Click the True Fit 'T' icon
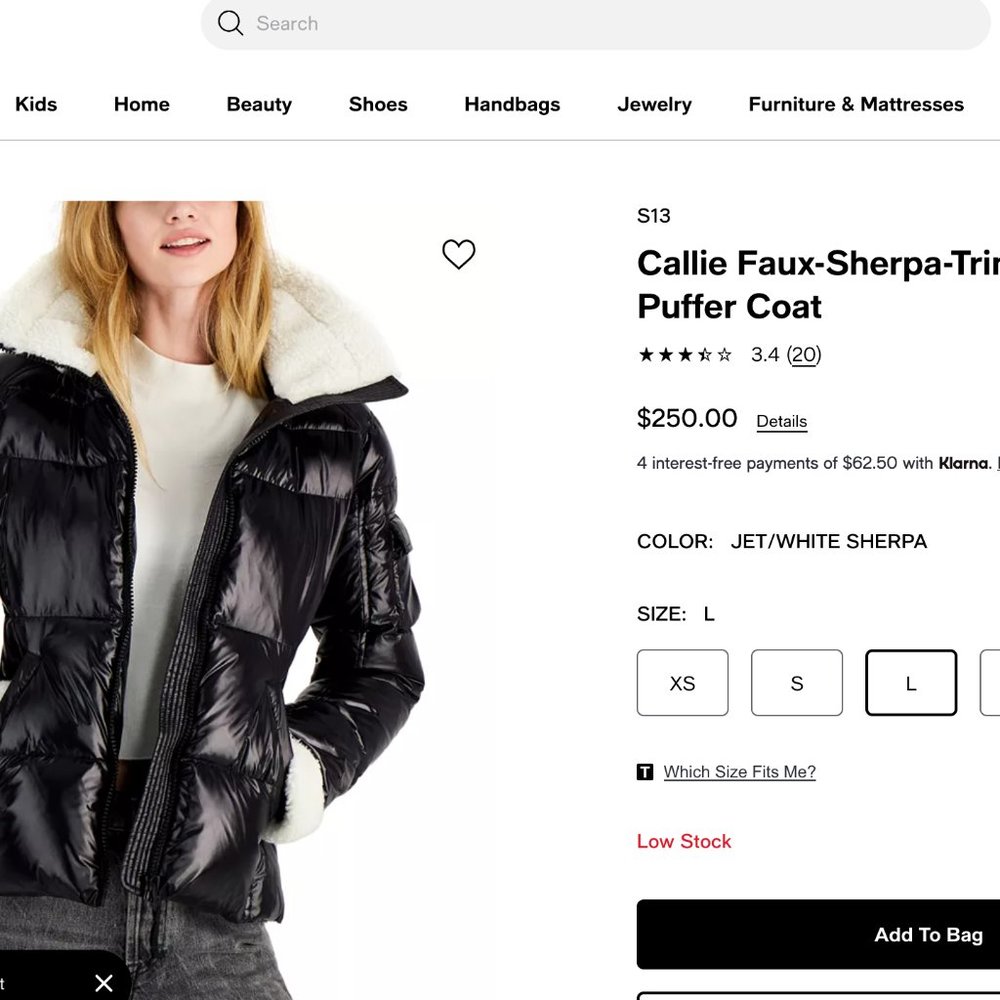1000x1000 pixels. pyautogui.click(x=646, y=772)
